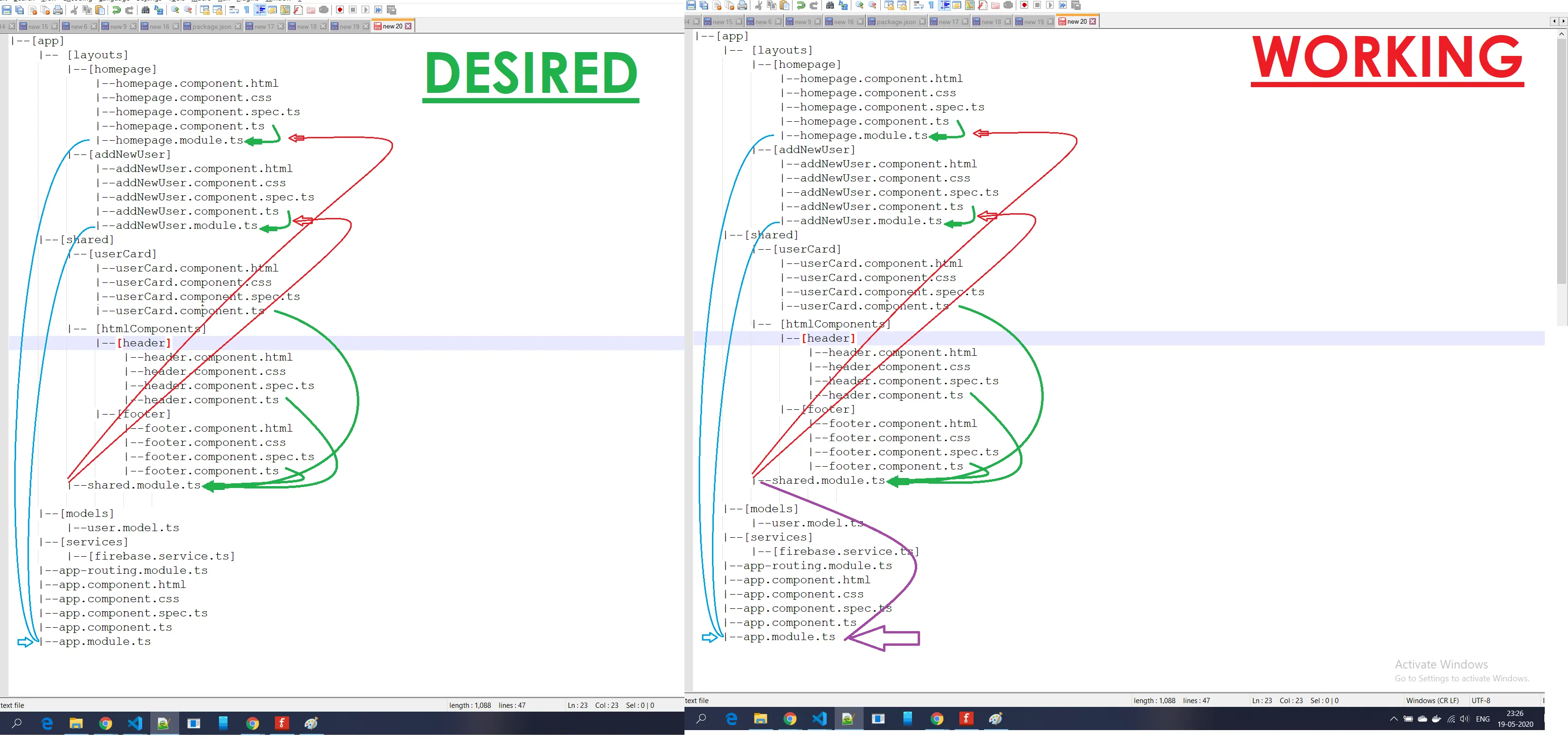Open Visual Studio Code from the right taskbar
This screenshot has width=1568, height=741.
[819, 719]
